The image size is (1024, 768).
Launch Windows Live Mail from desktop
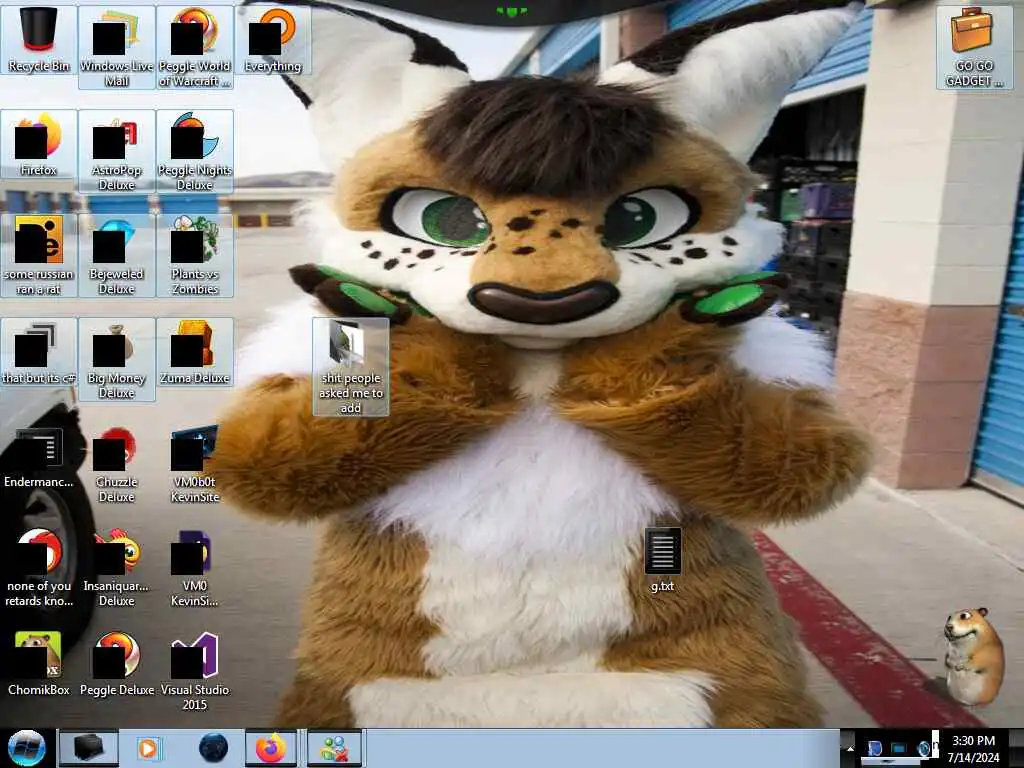pyautogui.click(x=116, y=47)
